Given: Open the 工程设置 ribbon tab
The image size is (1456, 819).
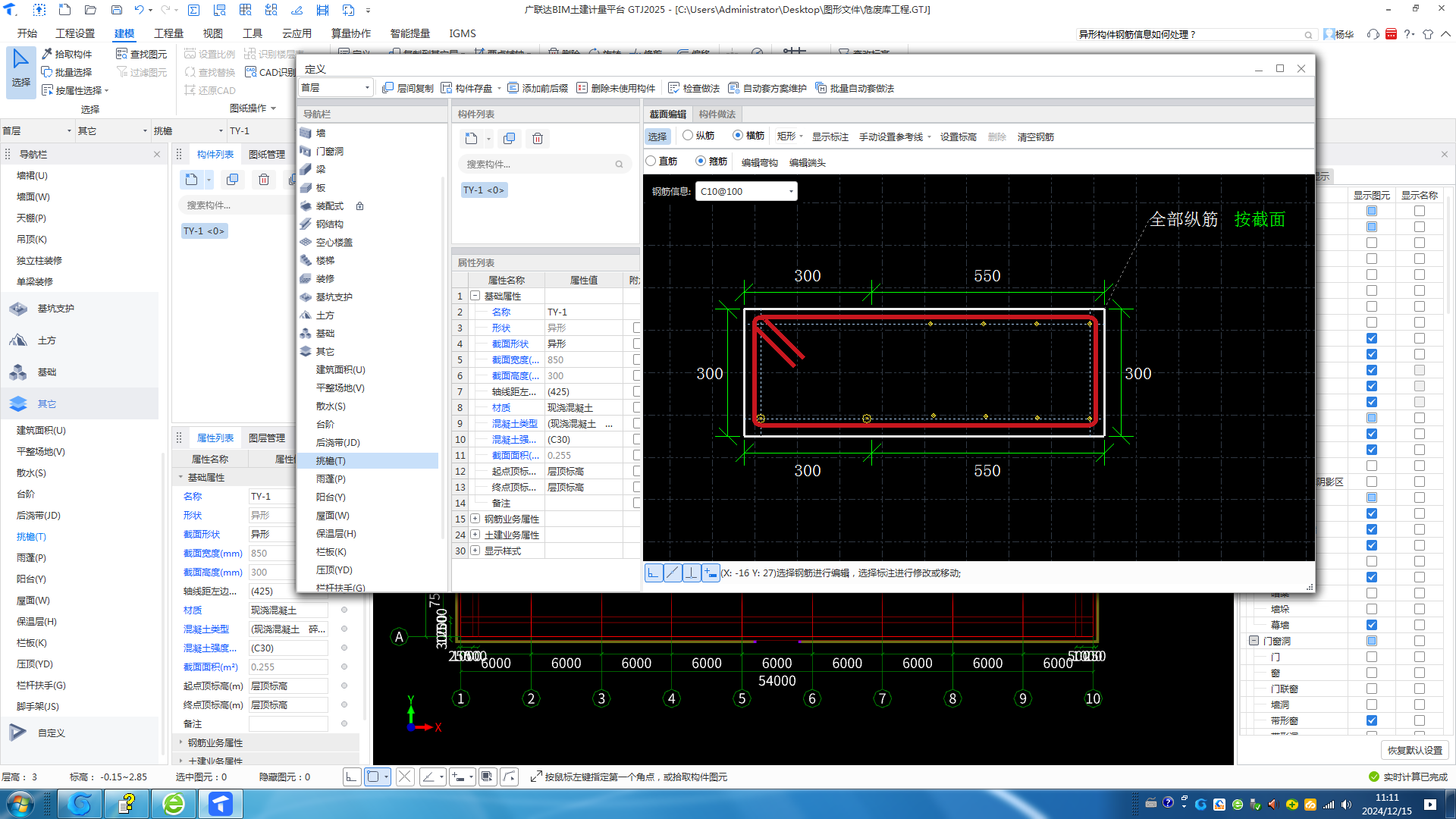Looking at the screenshot, I should pyautogui.click(x=75, y=33).
